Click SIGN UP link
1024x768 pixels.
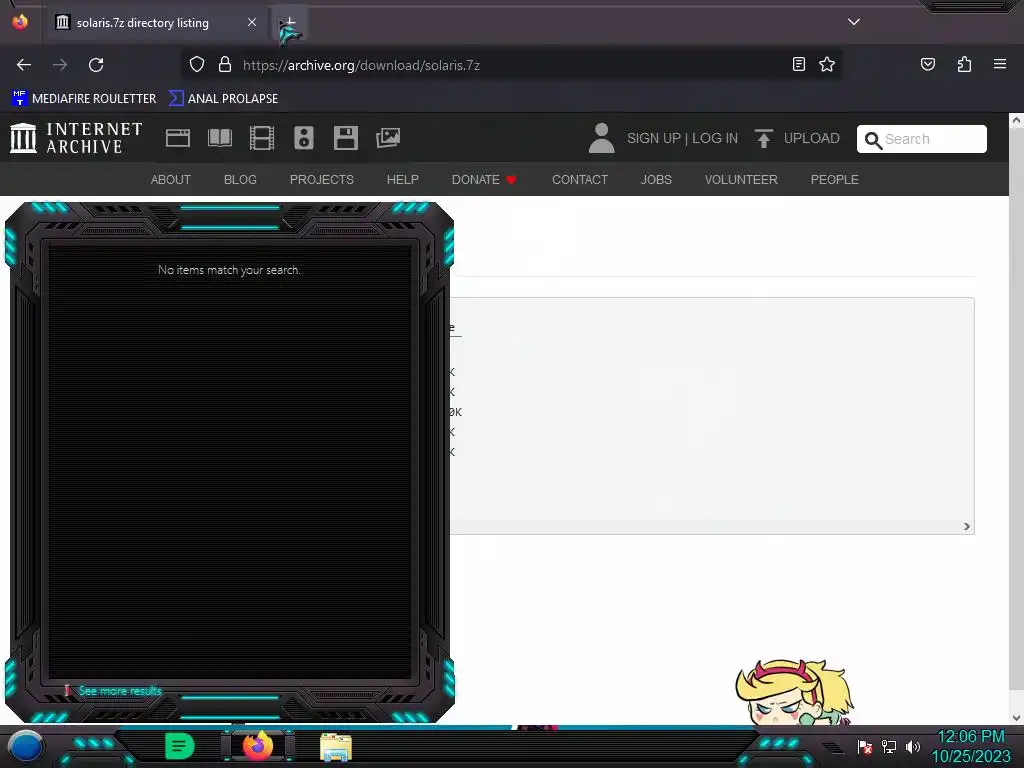coord(654,138)
